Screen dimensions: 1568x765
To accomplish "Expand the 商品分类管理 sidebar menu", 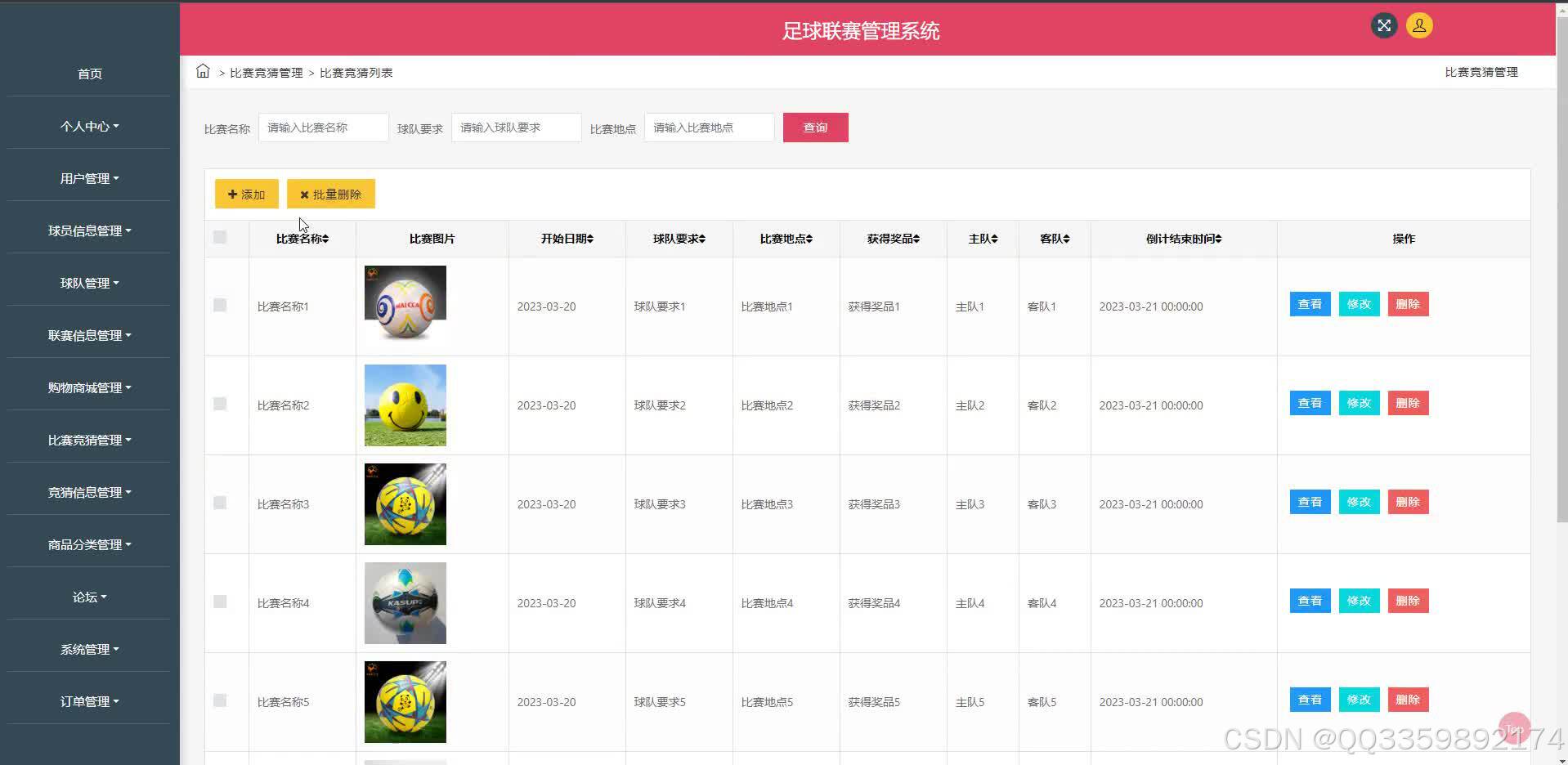I will [x=89, y=544].
